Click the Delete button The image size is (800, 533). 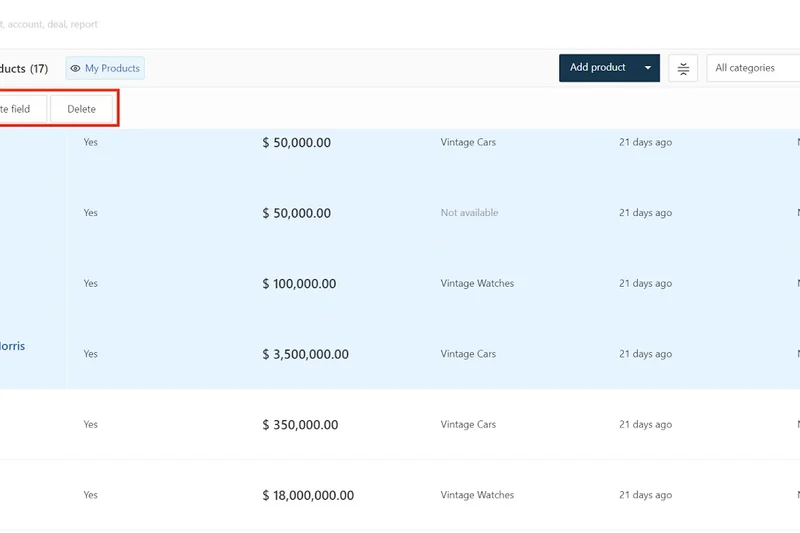click(82, 109)
